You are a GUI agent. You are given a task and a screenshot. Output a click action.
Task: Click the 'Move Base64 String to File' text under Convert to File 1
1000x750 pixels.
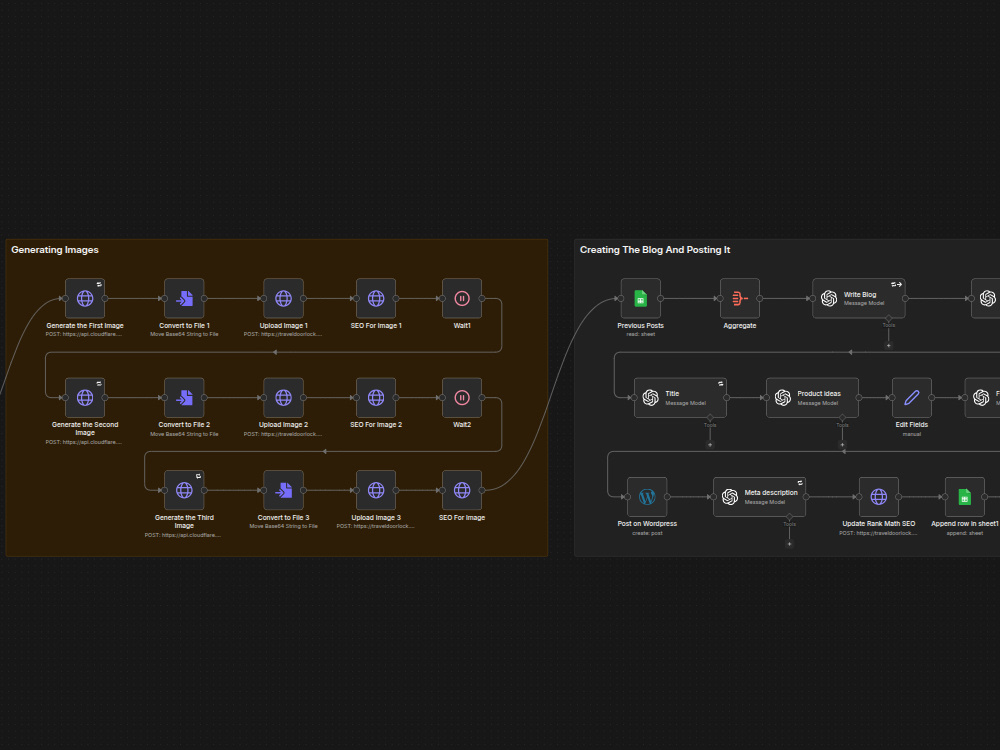[184, 334]
